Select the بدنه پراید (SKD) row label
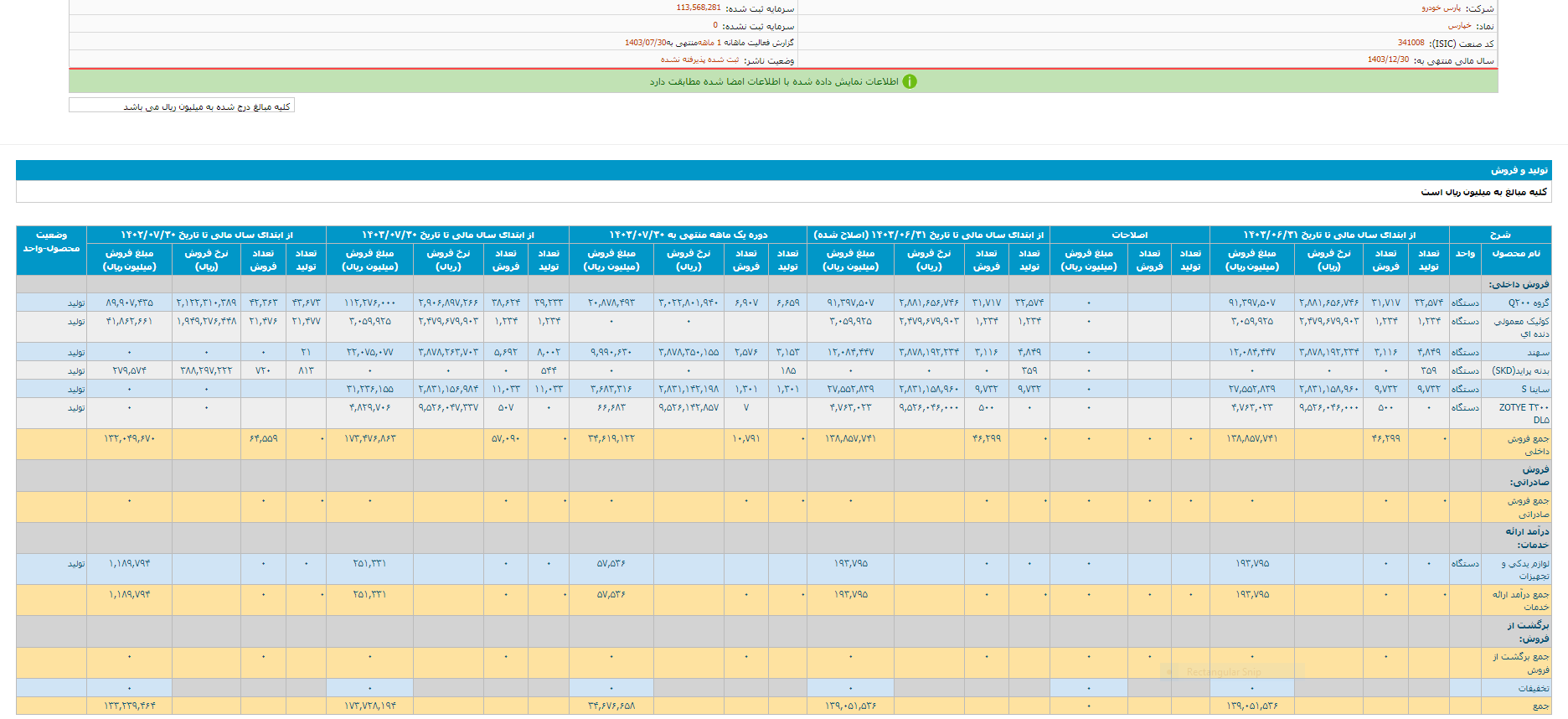Image resolution: width=1568 pixels, height=719 pixels. click(x=1521, y=370)
